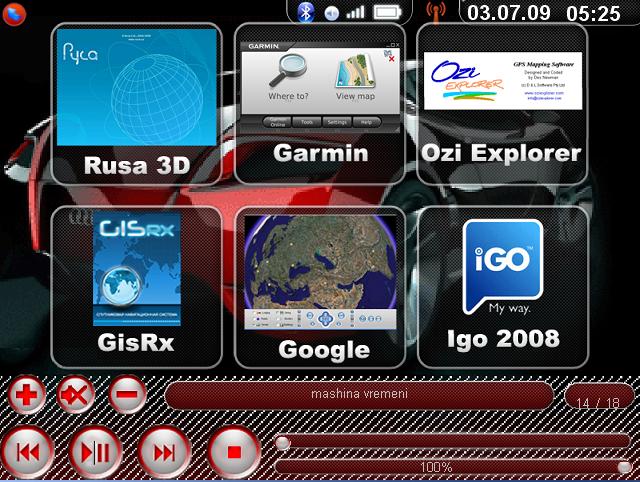Mute audio with the crossed speaker button
Viewport: 640px width, 482px height.
[76, 394]
